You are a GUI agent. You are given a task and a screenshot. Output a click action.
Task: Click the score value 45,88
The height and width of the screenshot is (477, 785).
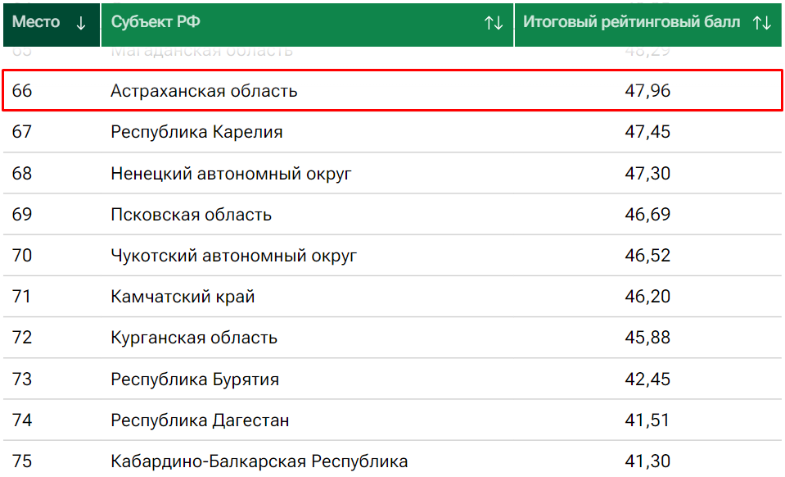pos(647,337)
